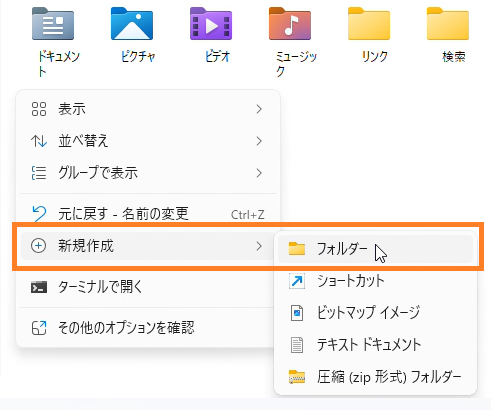The image size is (491, 410).
Task: Click 元に戻す - 名前の変更 entry
Action: (147, 214)
